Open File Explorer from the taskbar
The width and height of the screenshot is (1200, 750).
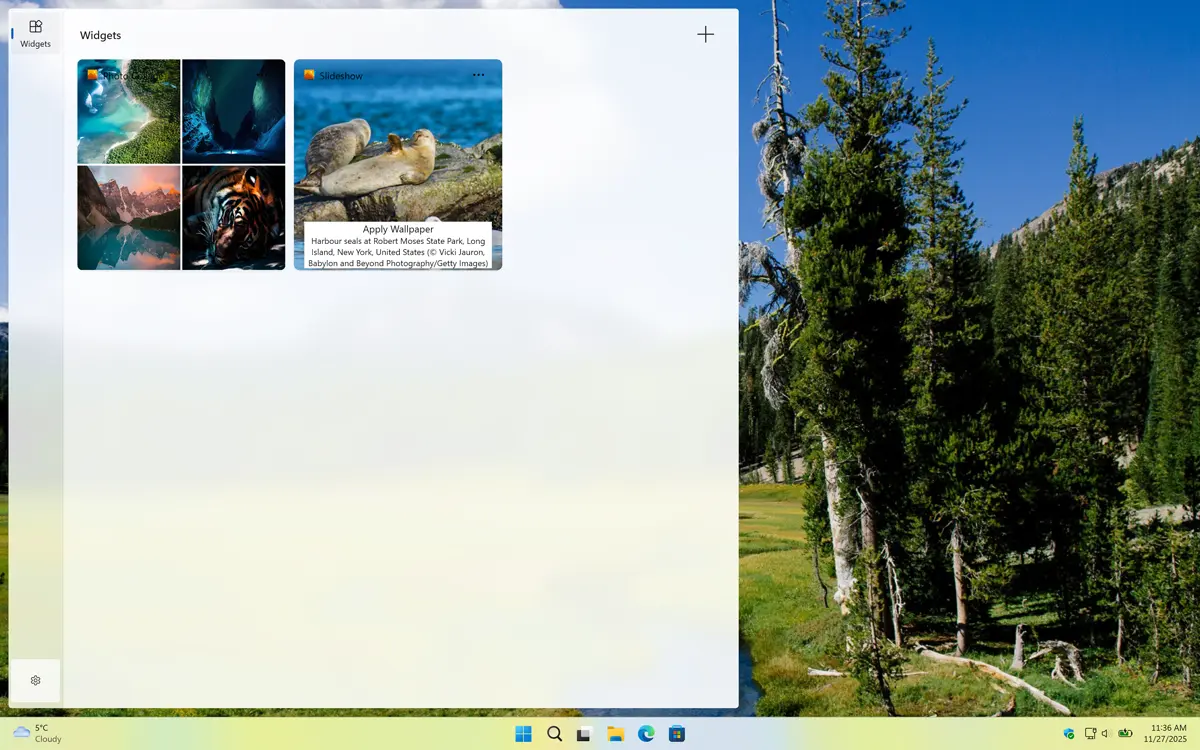point(615,733)
